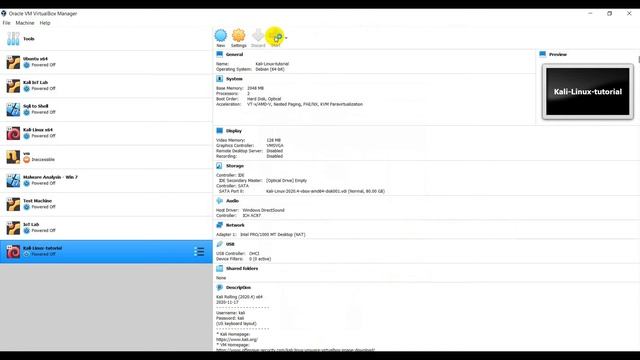Screen dimensions: 640x360
Task: Click the Audio section icon
Action: pos(220,201)
